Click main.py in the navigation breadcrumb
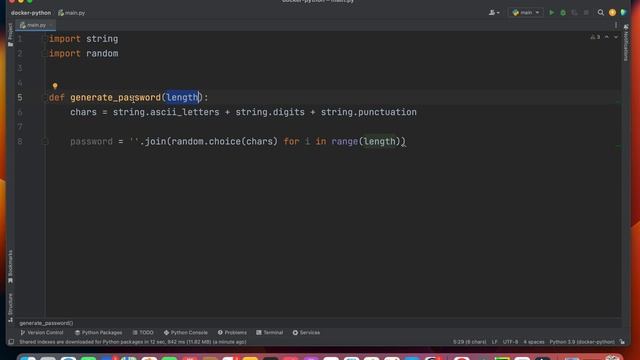This screenshot has height=360, width=640. 72,13
